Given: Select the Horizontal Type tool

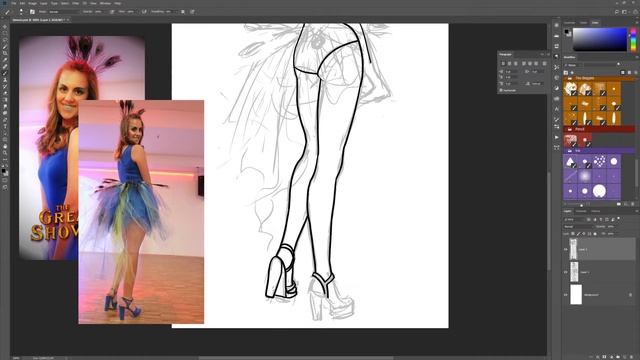Looking at the screenshot, I should (5, 126).
